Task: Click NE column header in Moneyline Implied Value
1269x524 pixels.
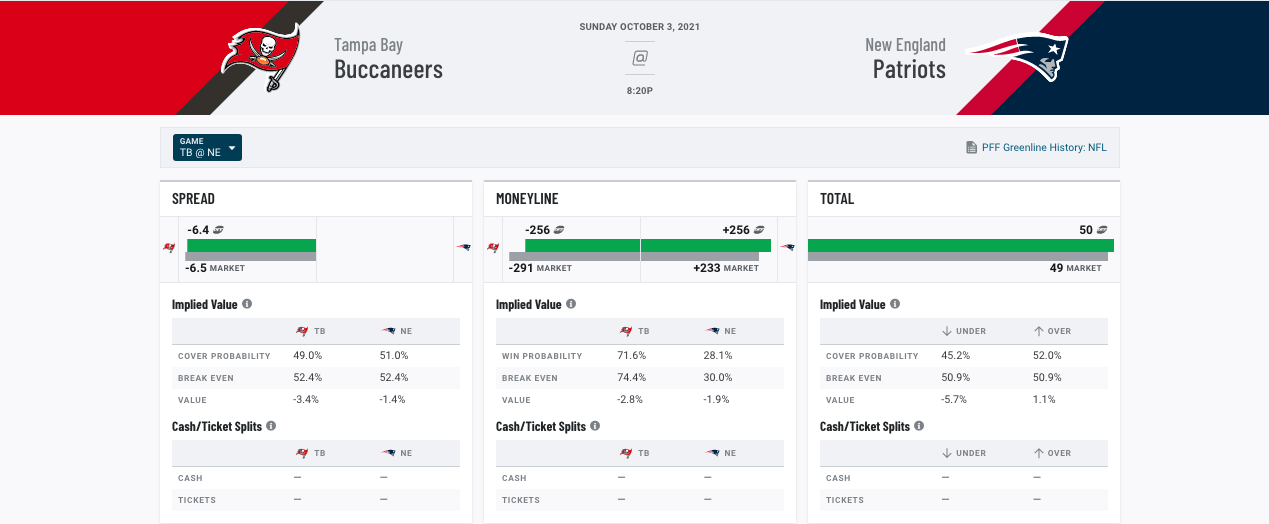Action: (721, 331)
